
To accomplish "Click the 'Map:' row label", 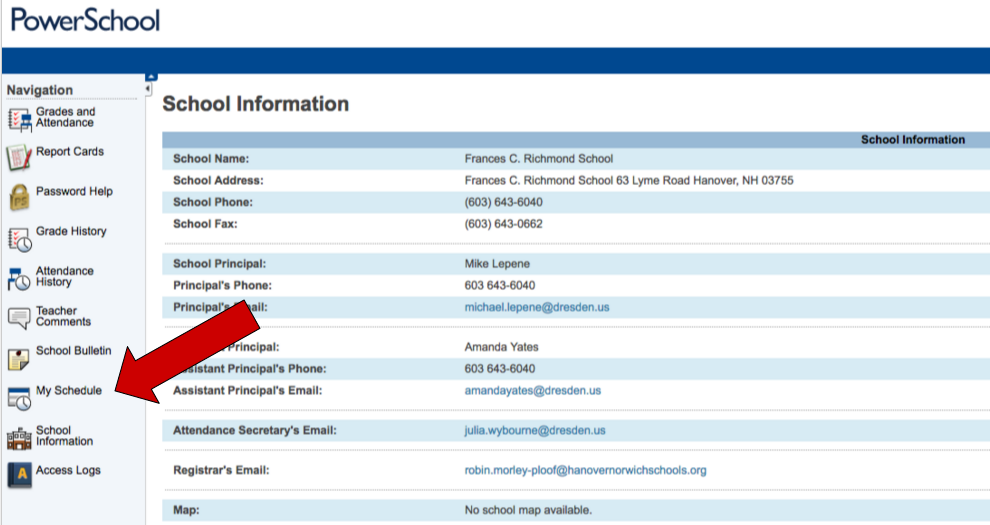I will [x=186, y=510].
